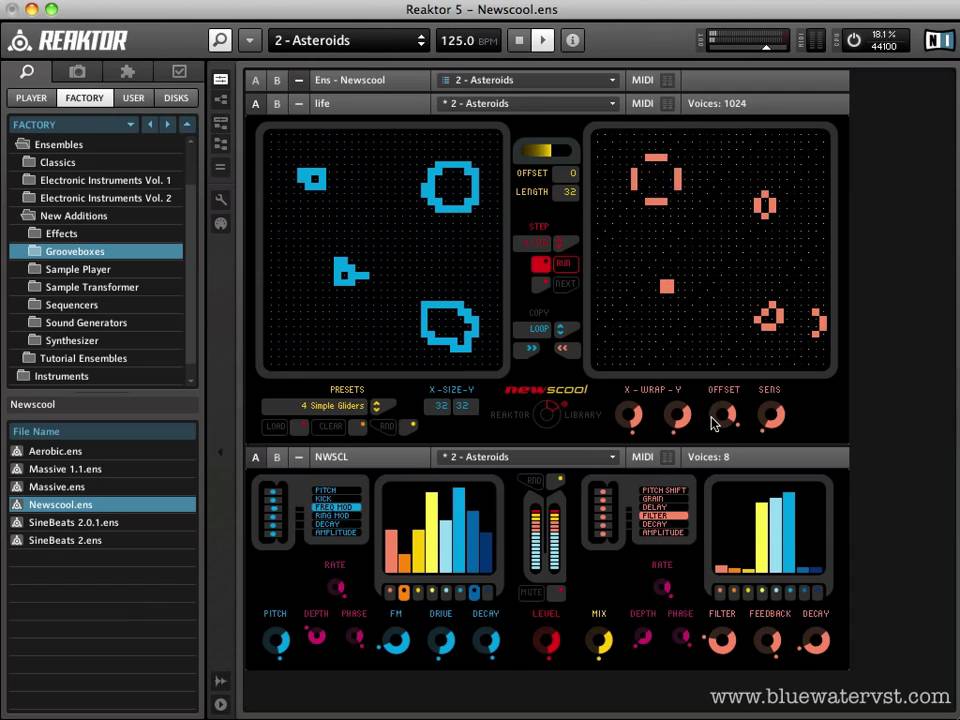The width and height of the screenshot is (960, 720).
Task: Click the CLEAR grid button
Action: coord(331,426)
